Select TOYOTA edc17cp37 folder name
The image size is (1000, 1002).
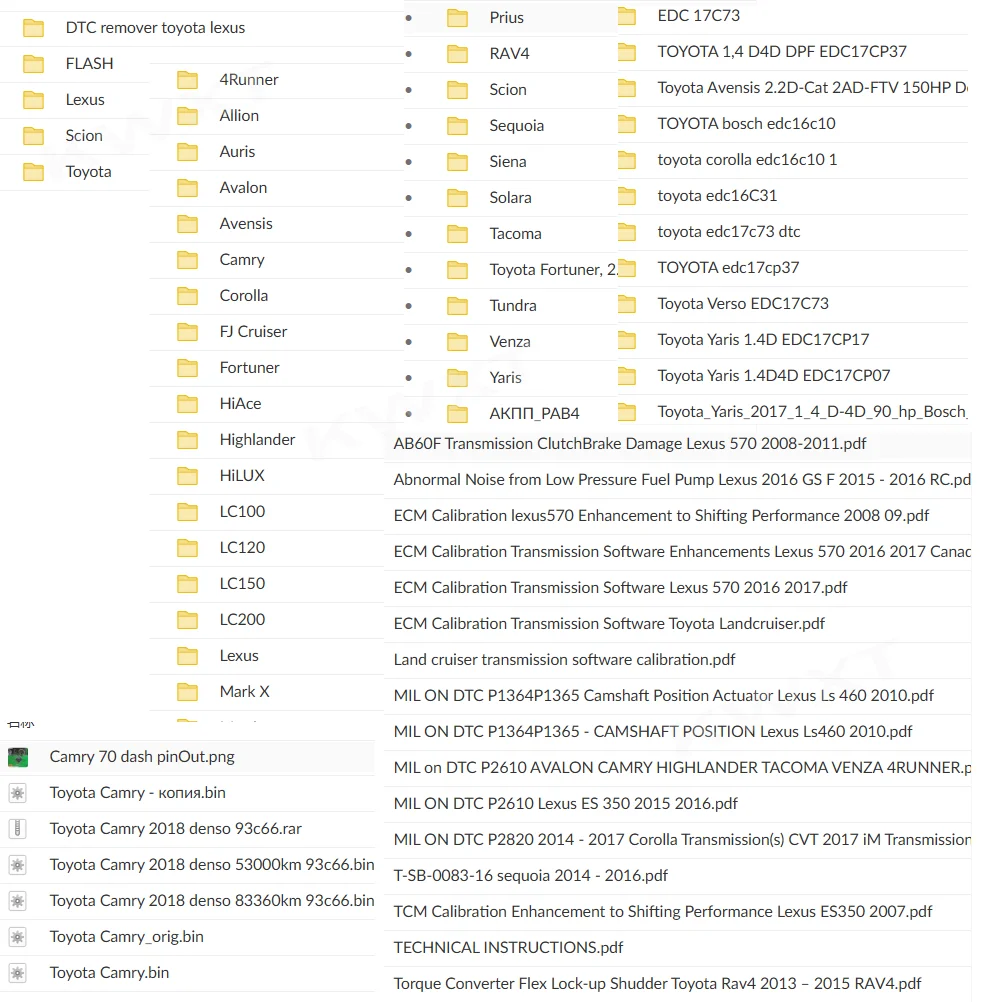pyautogui.click(x=728, y=268)
